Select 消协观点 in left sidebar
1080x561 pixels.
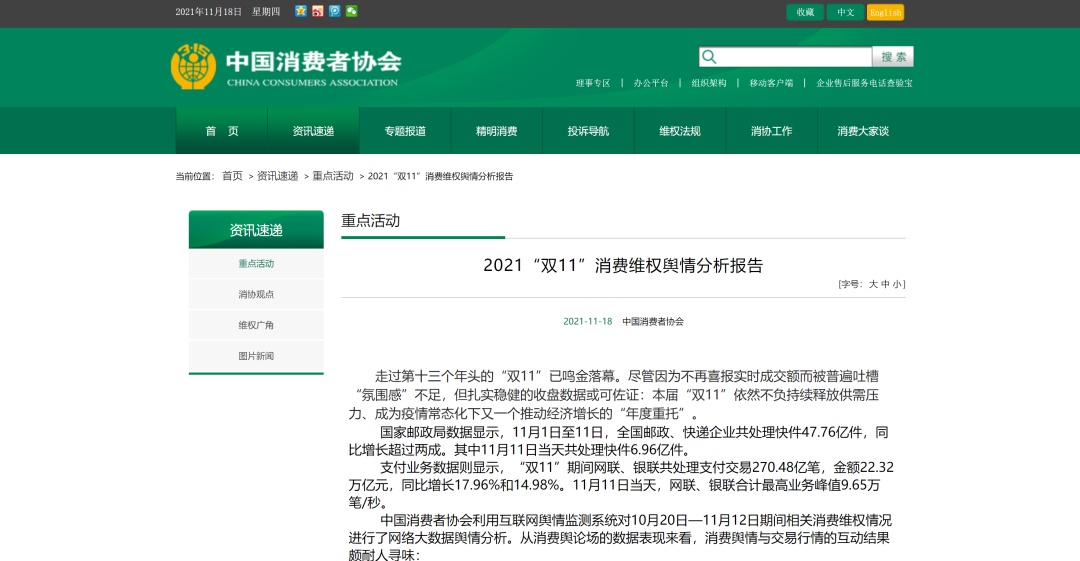pyautogui.click(x=256, y=294)
